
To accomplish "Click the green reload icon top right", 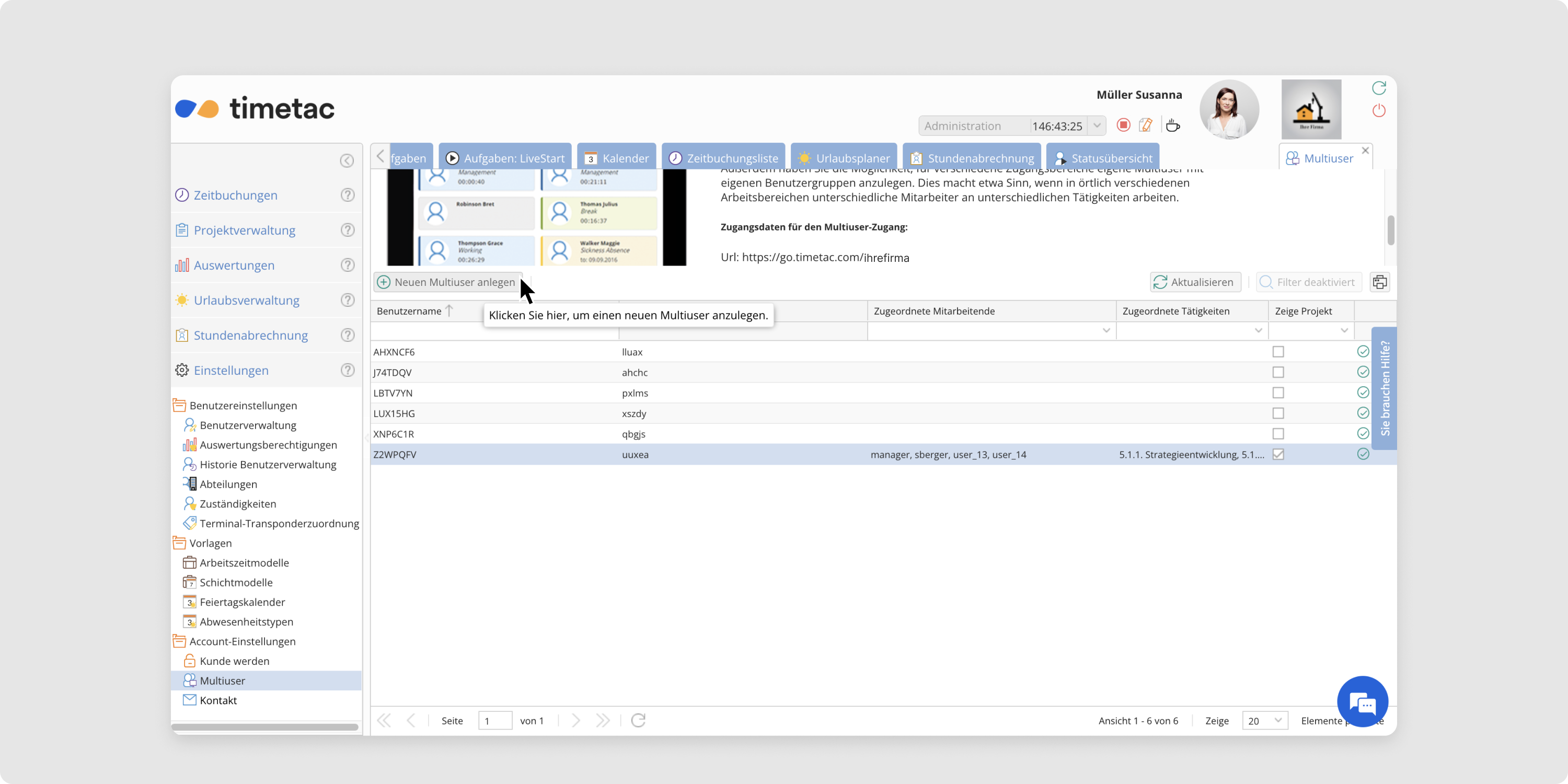I will pyautogui.click(x=1379, y=88).
